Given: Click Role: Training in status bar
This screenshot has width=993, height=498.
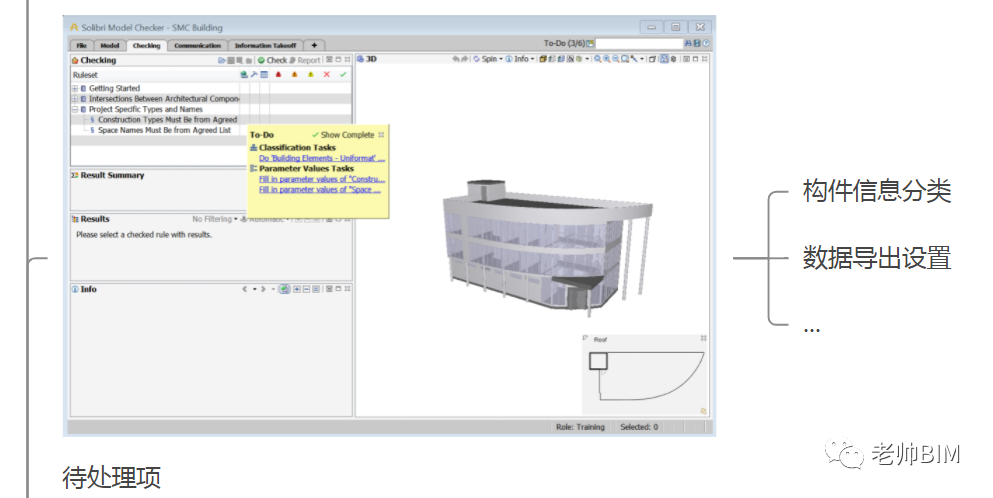Looking at the screenshot, I should (580, 427).
